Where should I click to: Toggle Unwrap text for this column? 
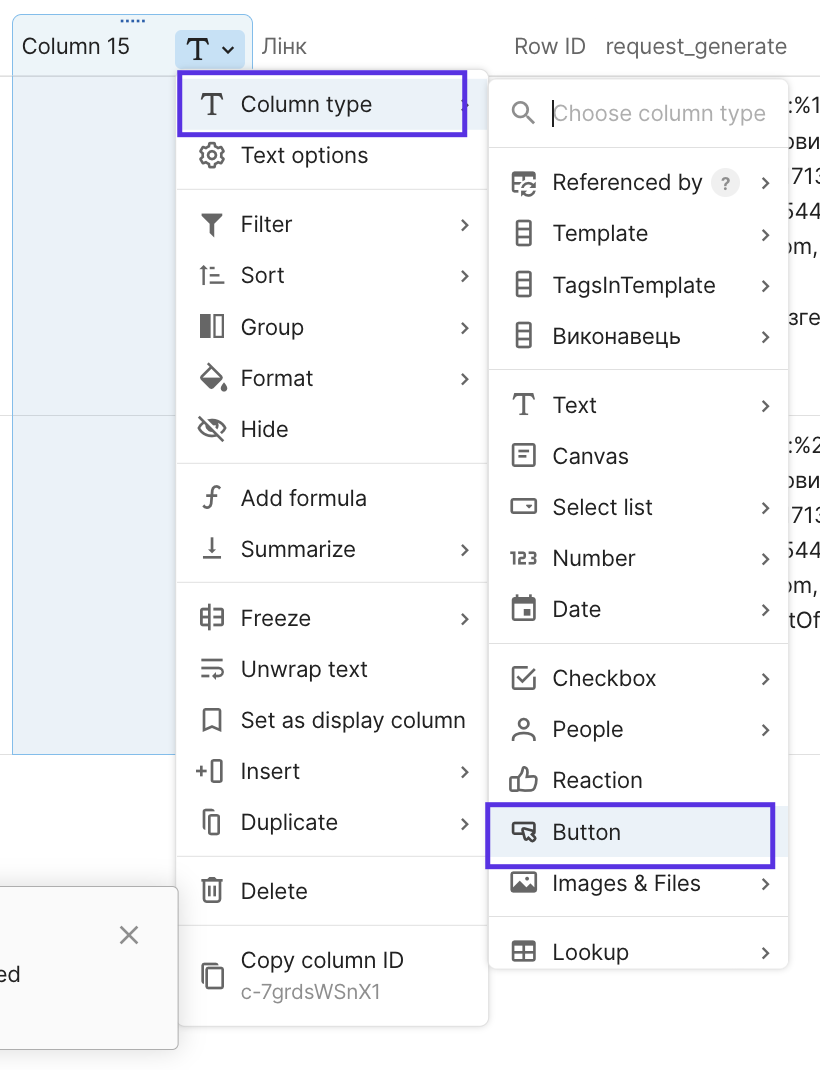[x=304, y=669]
